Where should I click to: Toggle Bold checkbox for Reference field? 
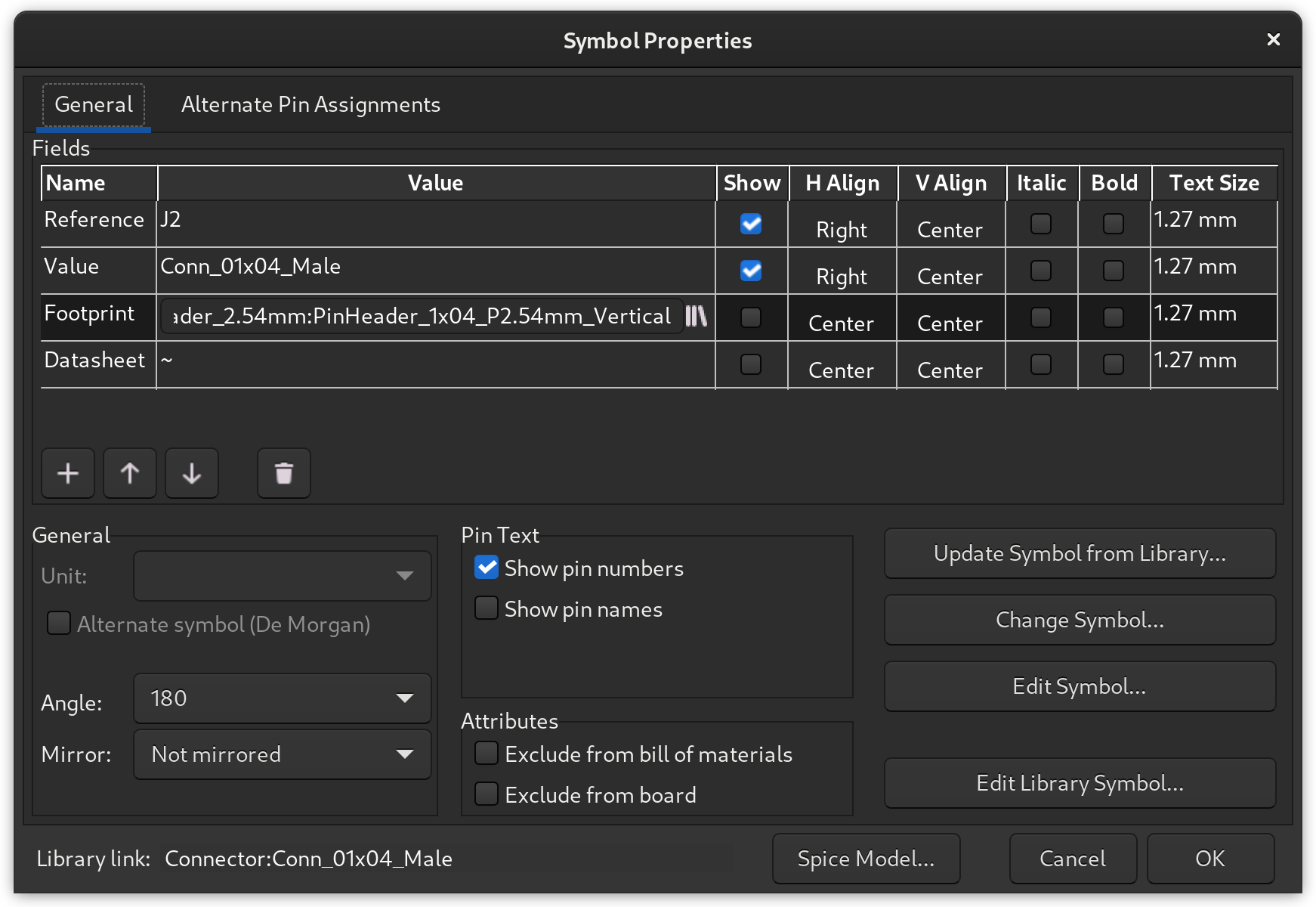1114,224
